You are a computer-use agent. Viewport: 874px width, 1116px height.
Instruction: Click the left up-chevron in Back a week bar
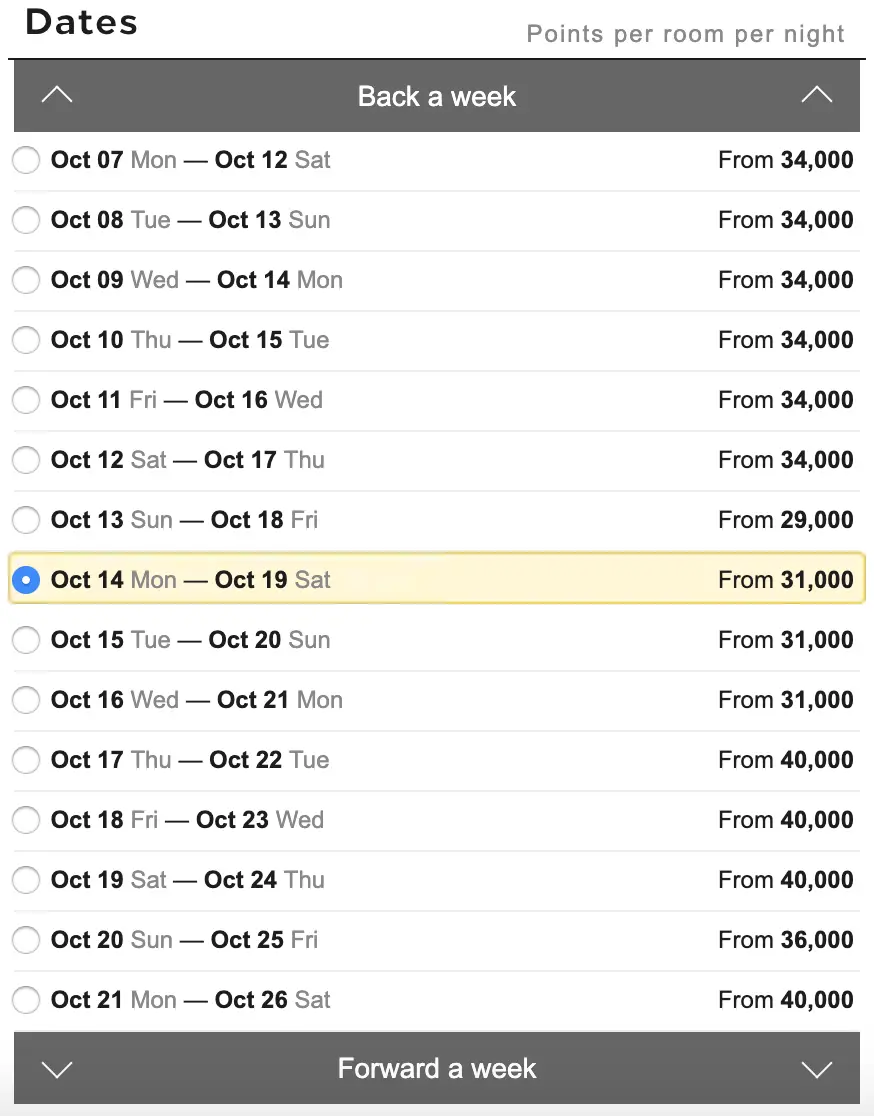pyautogui.click(x=57, y=95)
